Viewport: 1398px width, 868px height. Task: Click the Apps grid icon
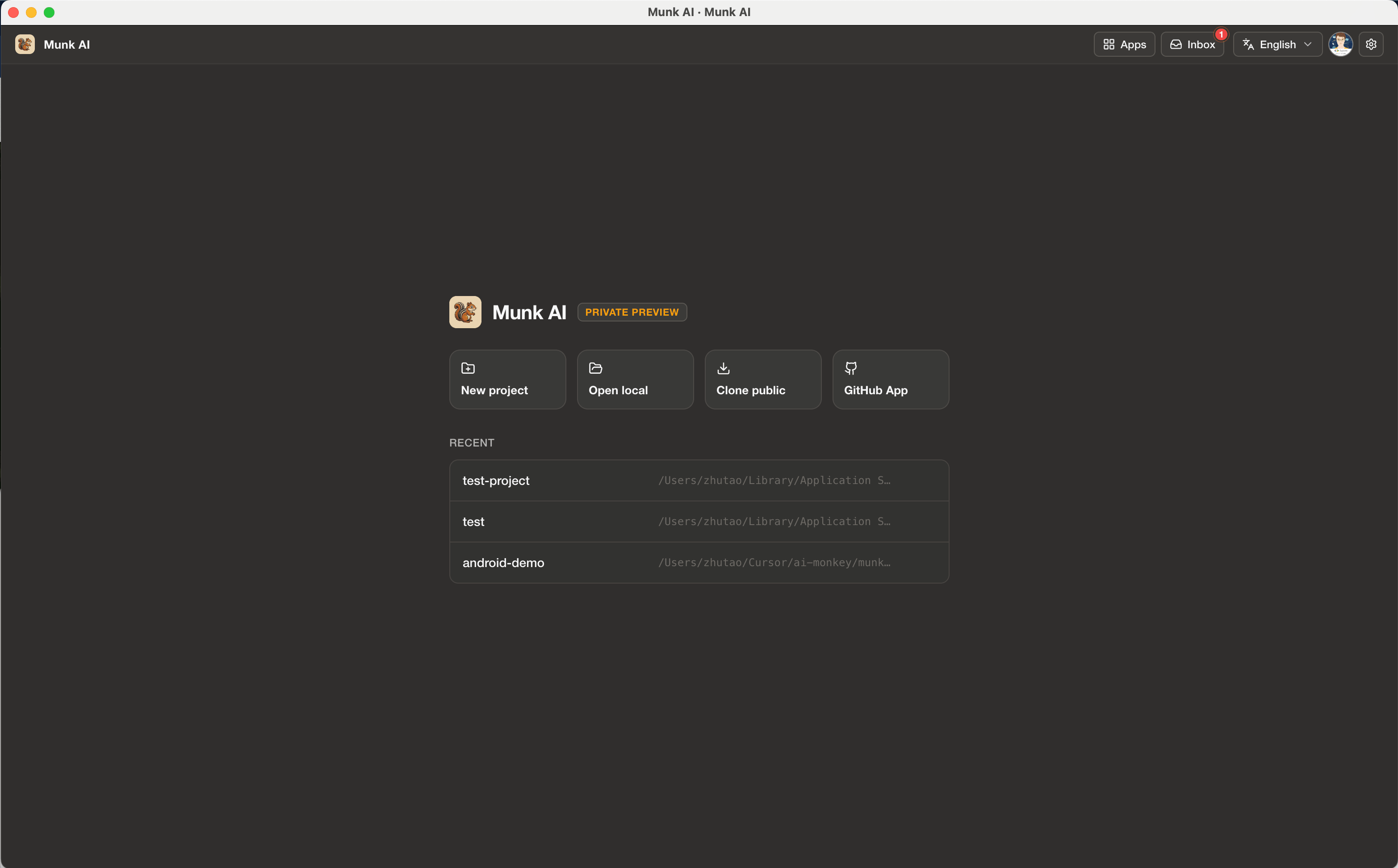point(1109,44)
